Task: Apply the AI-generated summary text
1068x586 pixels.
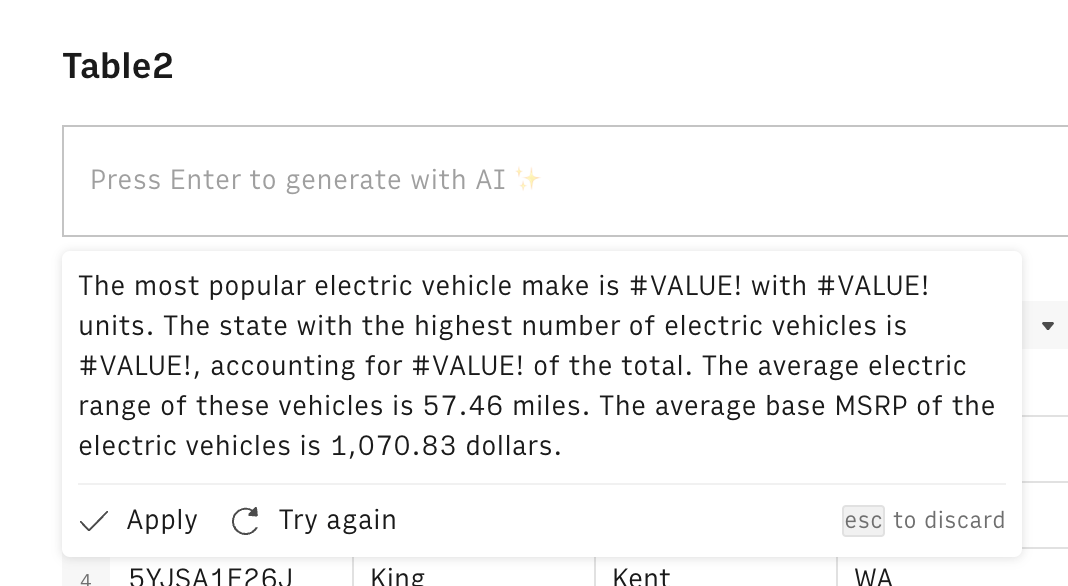Action: coord(160,520)
